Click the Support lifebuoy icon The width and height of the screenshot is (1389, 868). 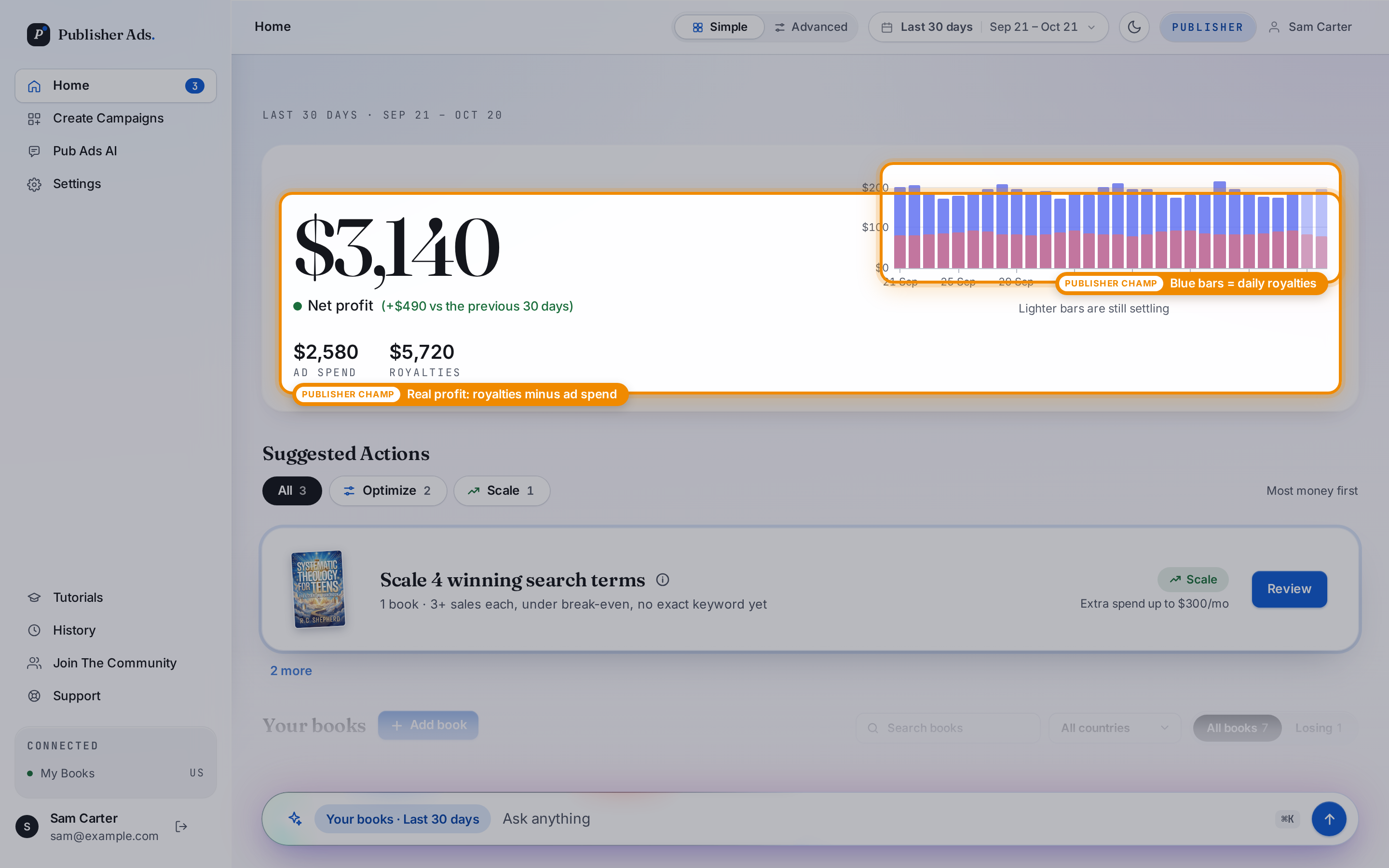(x=34, y=695)
